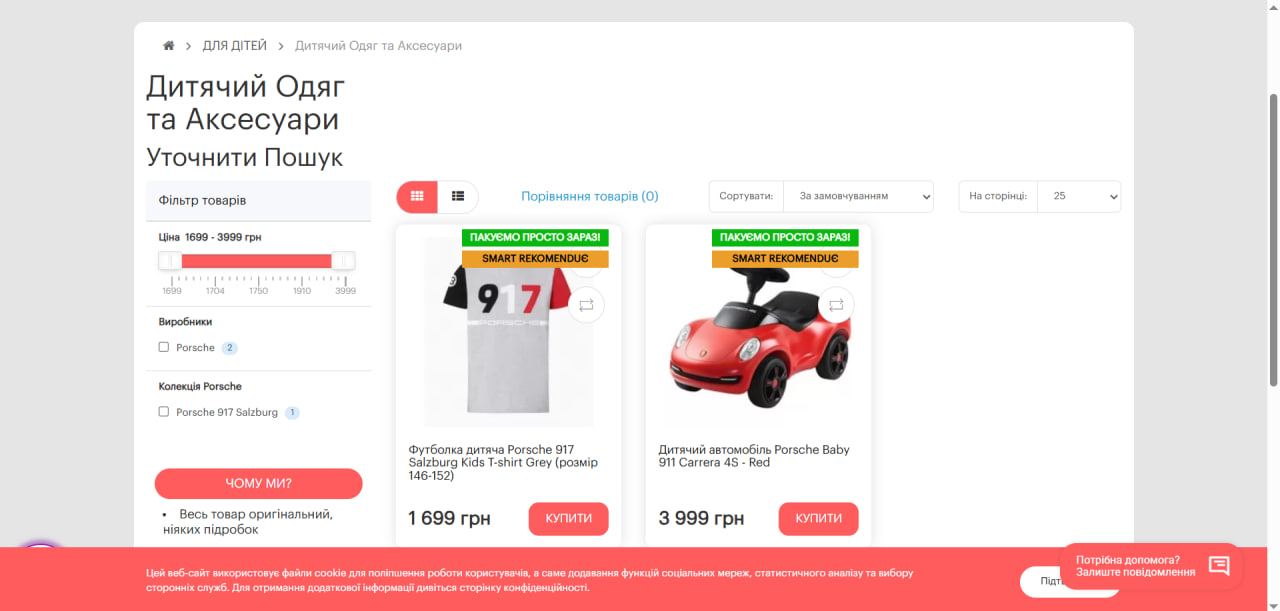The image size is (1280, 611).
Task: Click the ЧОМУ МИ? button
Action: 259,484
